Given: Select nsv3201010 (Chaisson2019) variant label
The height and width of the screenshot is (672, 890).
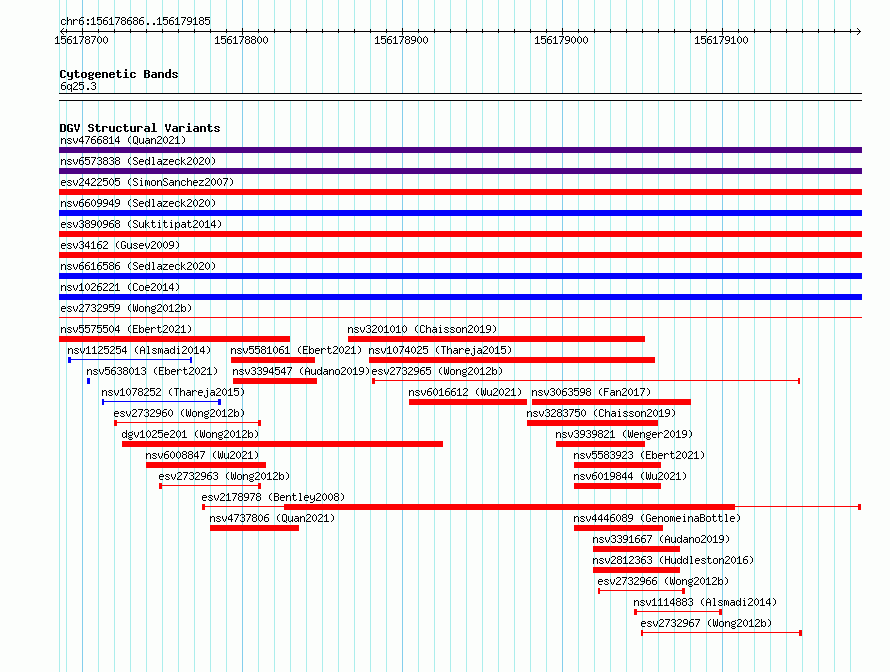Looking at the screenshot, I should click(422, 329).
